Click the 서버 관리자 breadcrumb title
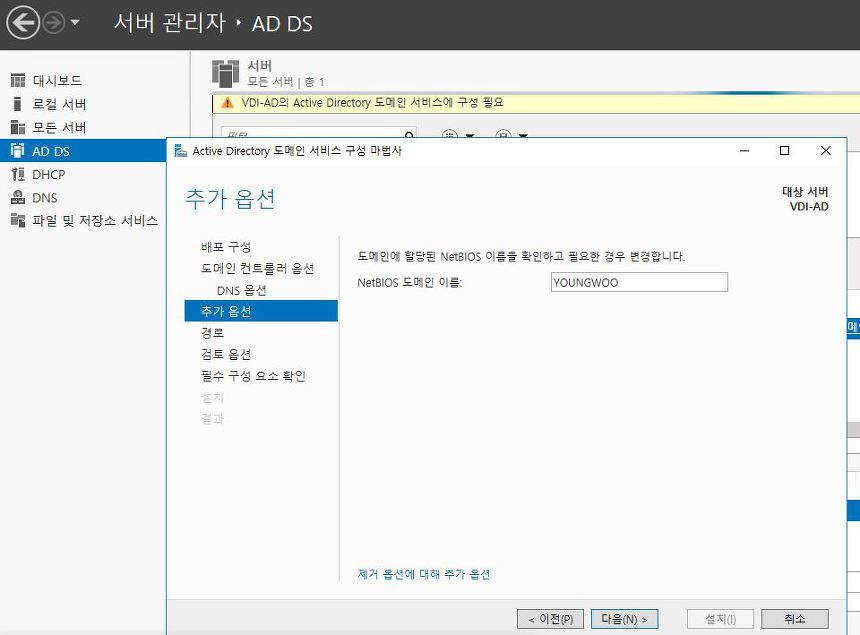 (x=169, y=23)
